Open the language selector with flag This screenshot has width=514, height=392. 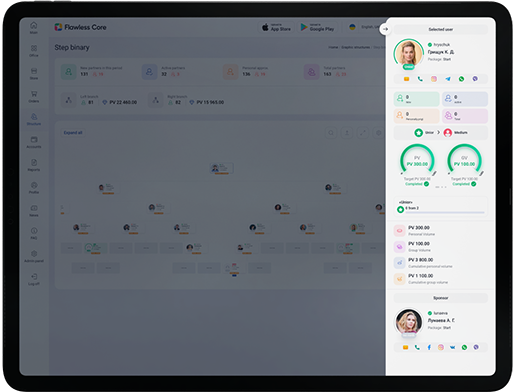click(364, 27)
